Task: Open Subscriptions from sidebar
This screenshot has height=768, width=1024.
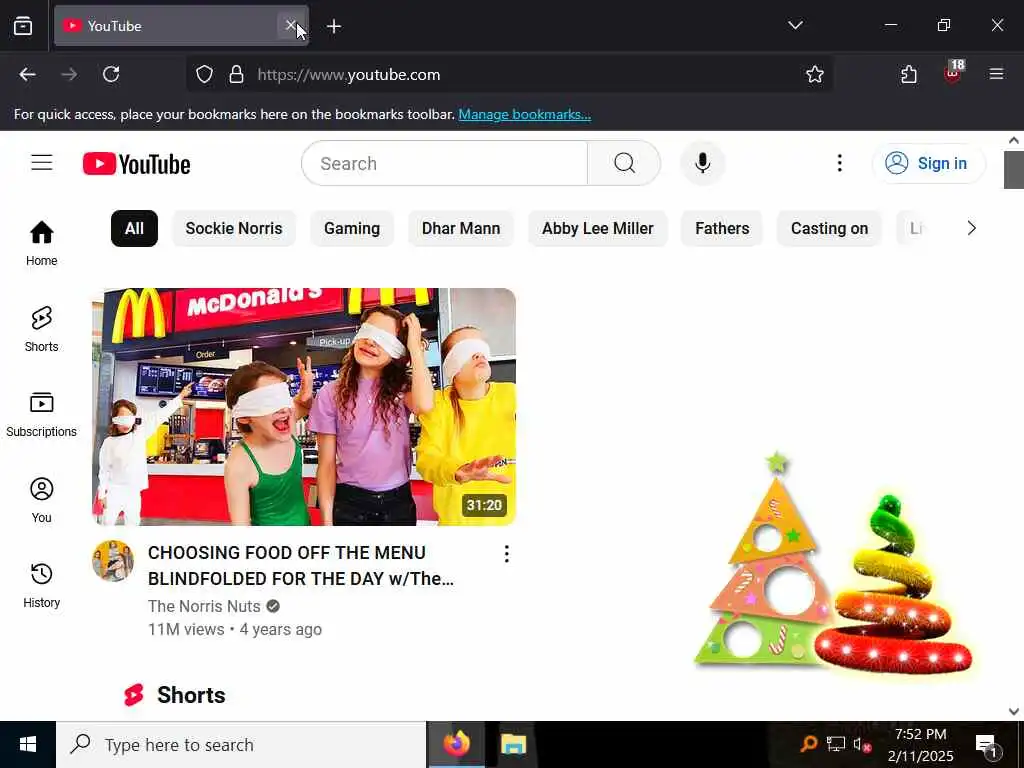Action: tap(42, 415)
